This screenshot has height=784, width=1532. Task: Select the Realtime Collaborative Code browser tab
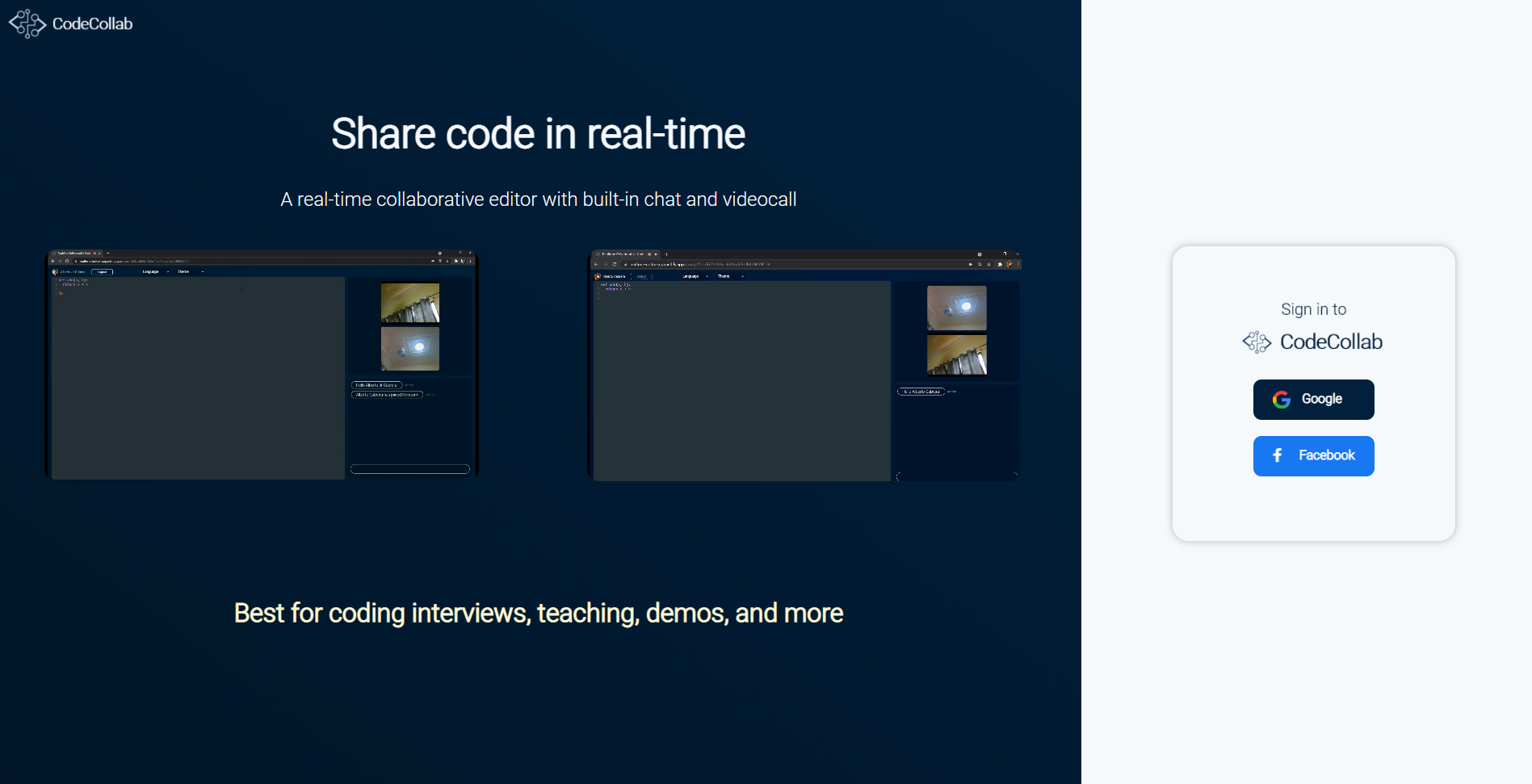624,254
